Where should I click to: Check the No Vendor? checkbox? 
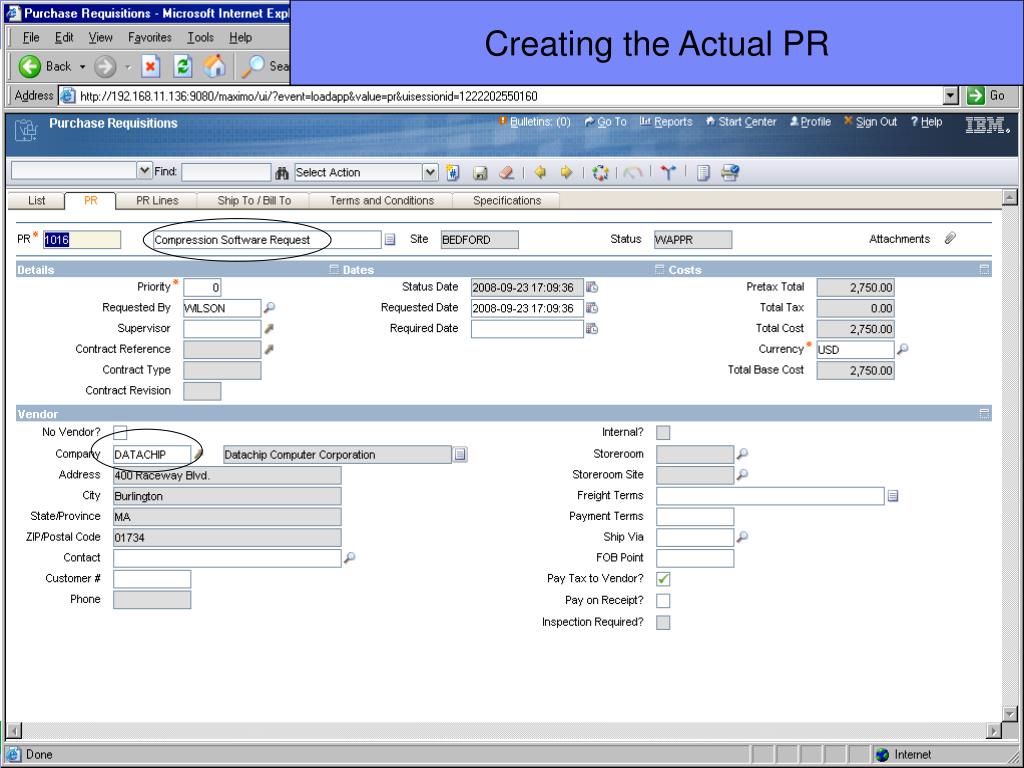[120, 432]
